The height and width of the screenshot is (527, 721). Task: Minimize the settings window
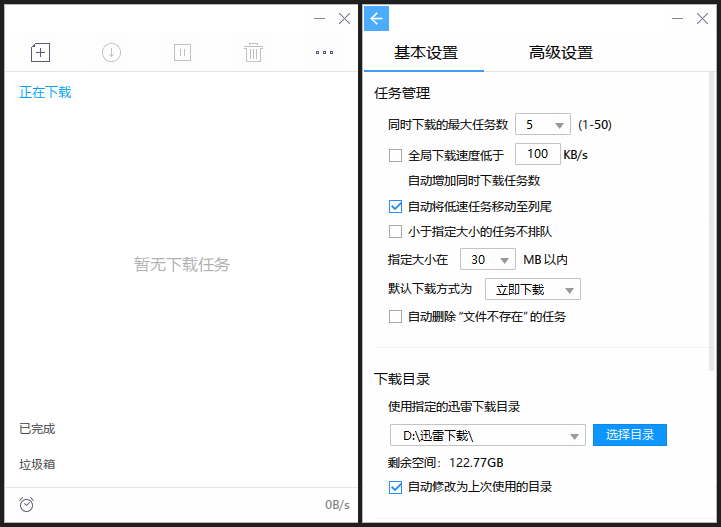point(677,19)
